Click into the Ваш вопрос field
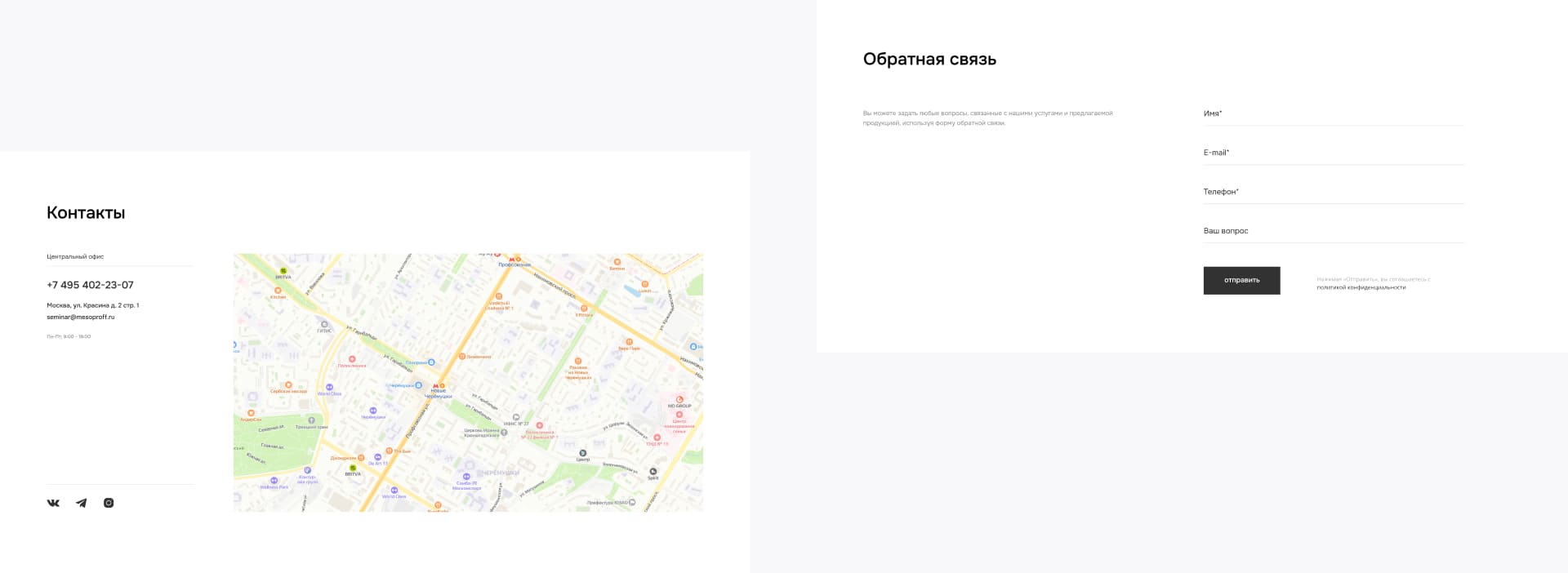1568x573 pixels. 1333,231
